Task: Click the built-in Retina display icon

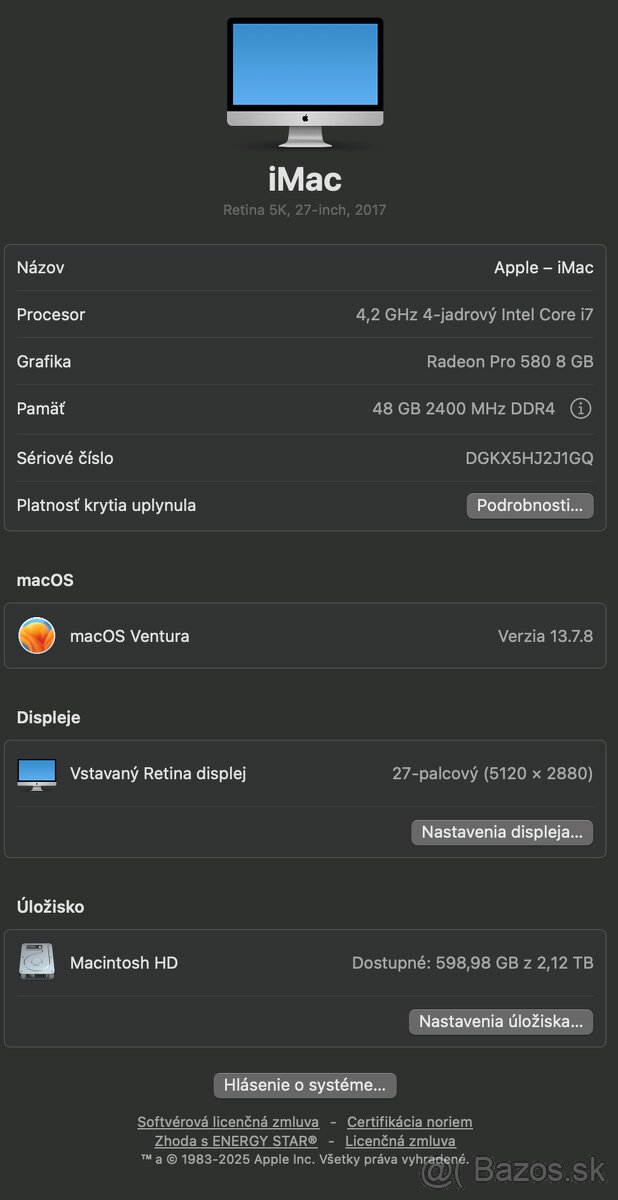Action: [37, 773]
